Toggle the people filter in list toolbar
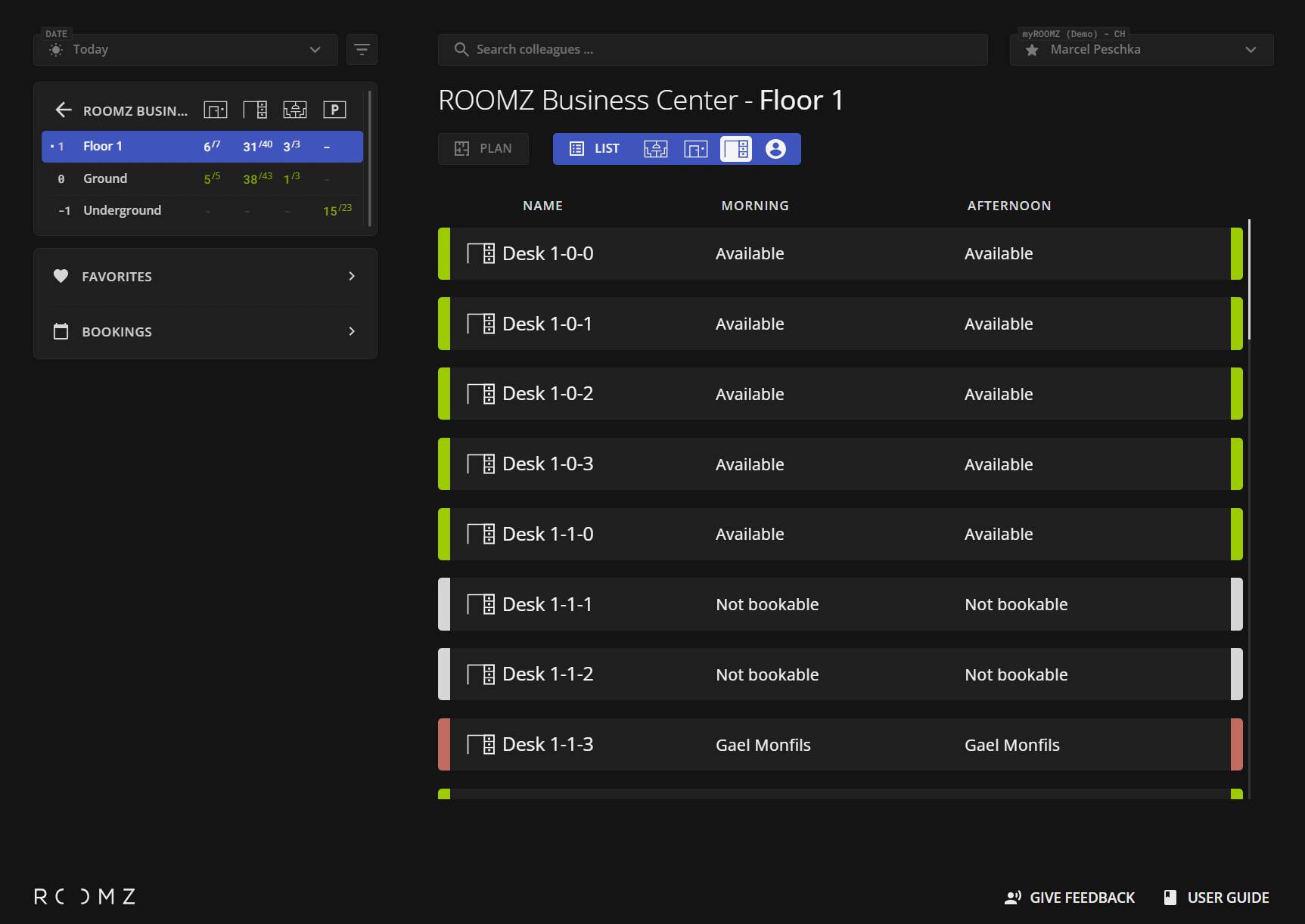The image size is (1305, 924). tap(775, 149)
